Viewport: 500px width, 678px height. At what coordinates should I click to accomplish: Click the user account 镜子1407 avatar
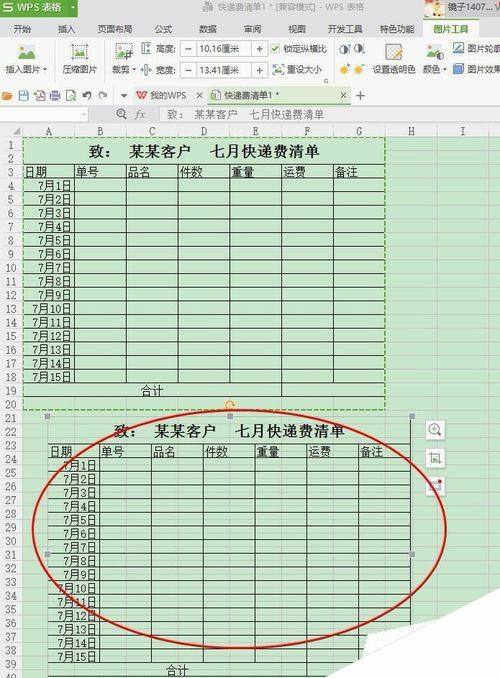click(x=433, y=8)
